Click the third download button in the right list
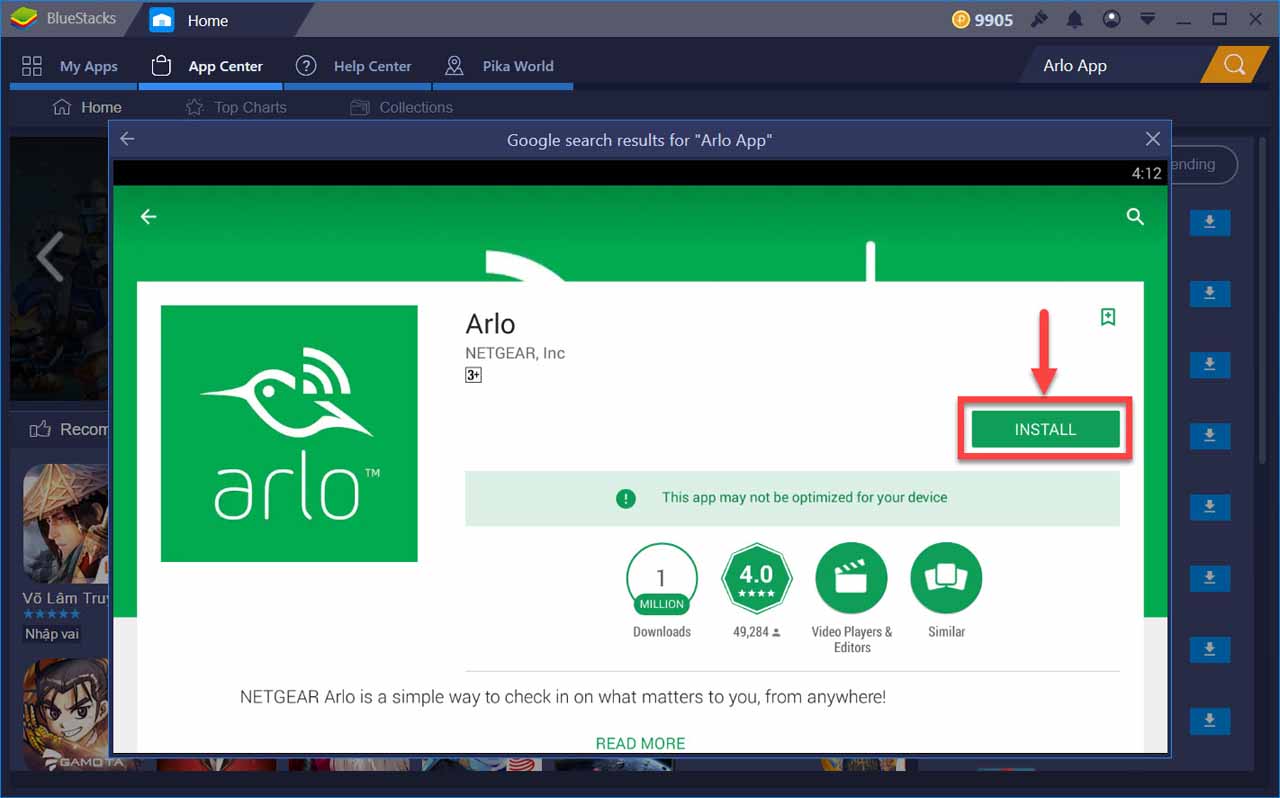The image size is (1280, 798). (x=1209, y=364)
